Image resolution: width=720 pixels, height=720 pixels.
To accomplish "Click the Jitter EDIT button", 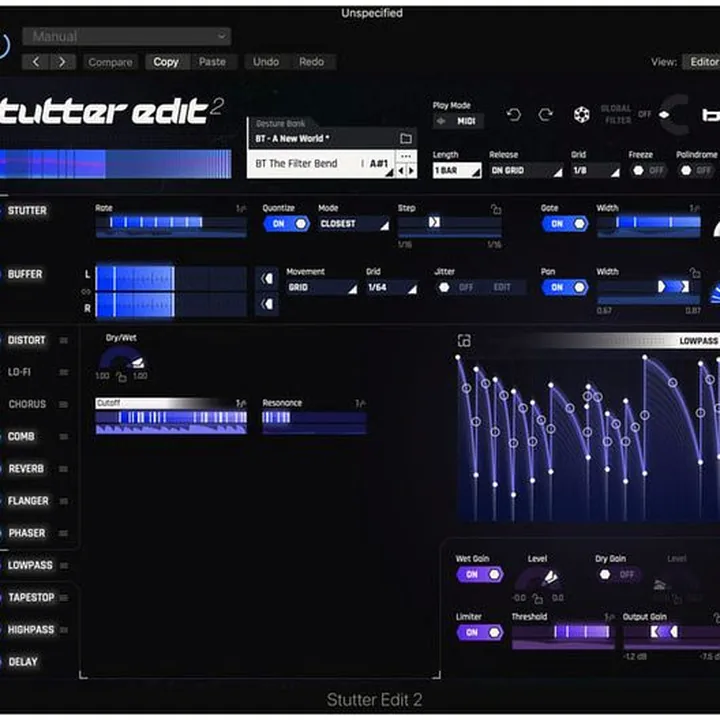I will pos(502,287).
